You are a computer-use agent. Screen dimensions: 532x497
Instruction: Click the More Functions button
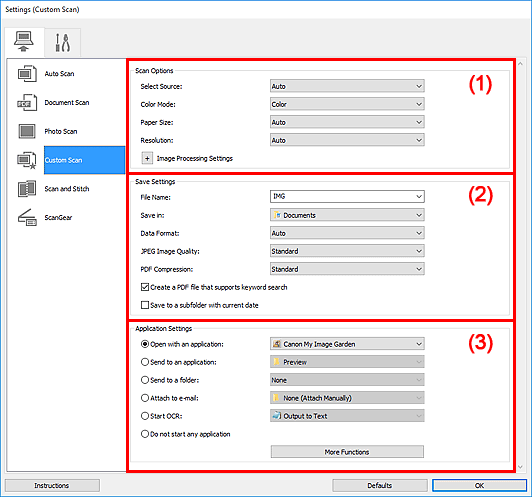(x=347, y=452)
